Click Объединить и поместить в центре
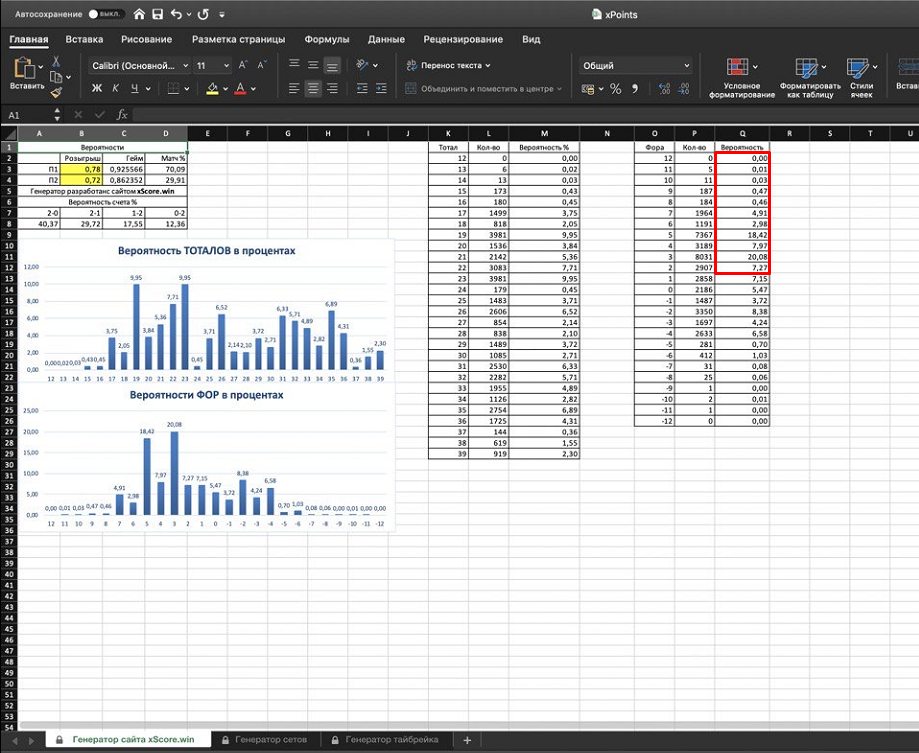919x753 pixels. [x=484, y=89]
